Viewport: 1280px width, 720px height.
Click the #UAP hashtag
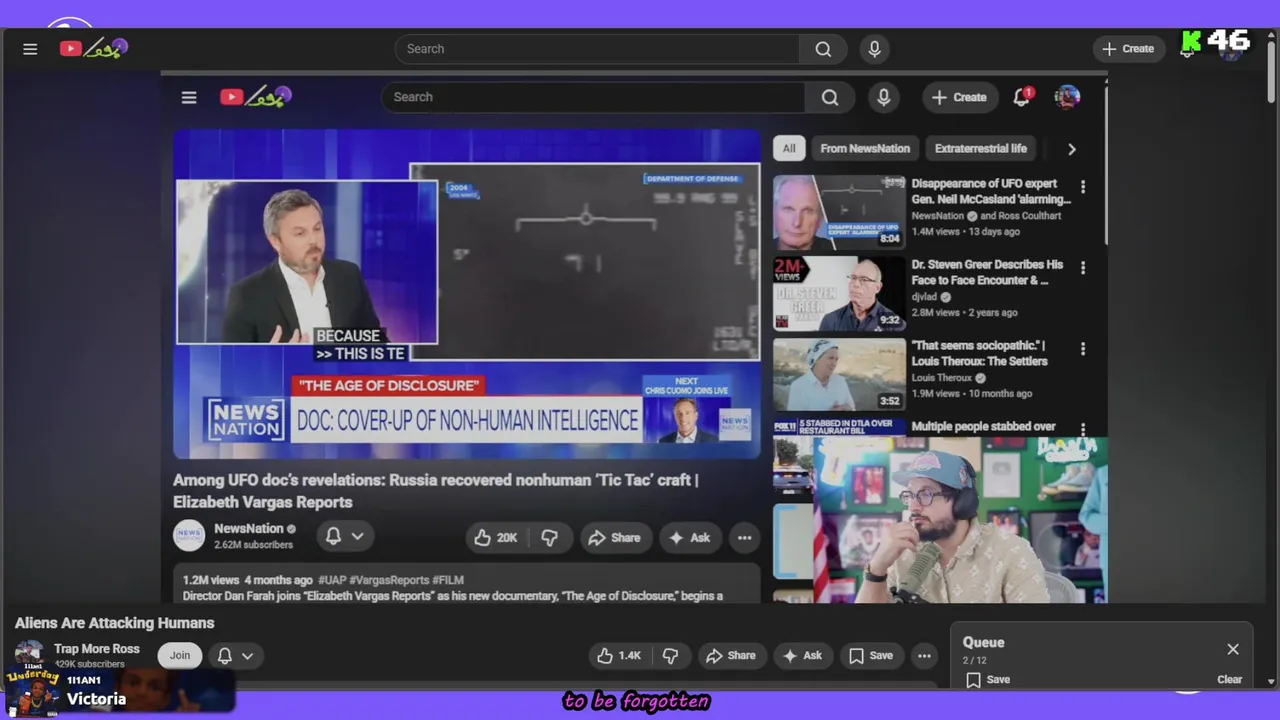[331, 580]
